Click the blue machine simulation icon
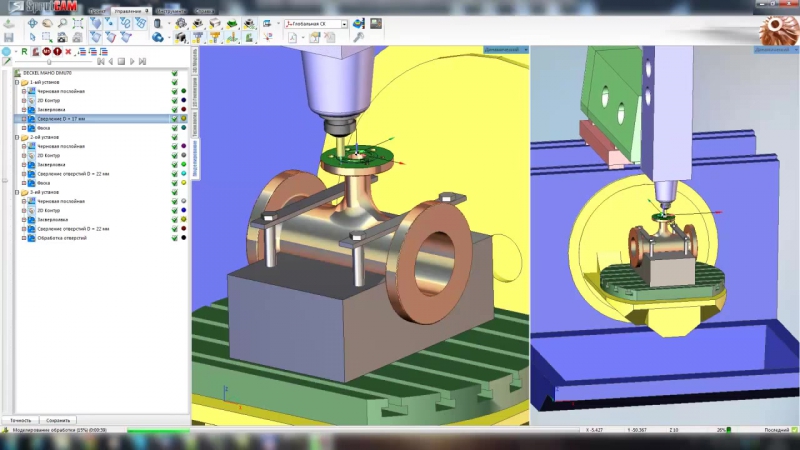800x450 pixels. [359, 23]
